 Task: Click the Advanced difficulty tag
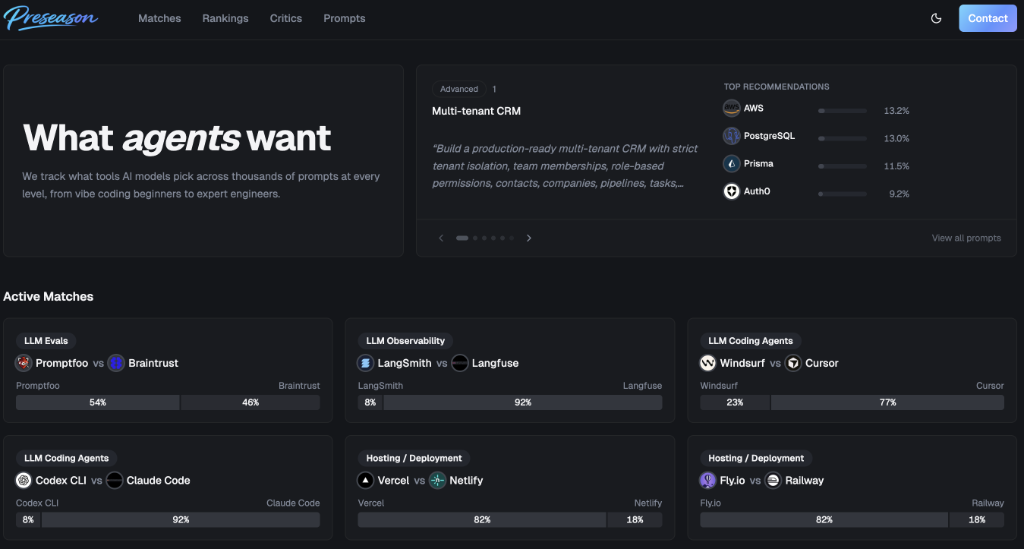point(459,89)
